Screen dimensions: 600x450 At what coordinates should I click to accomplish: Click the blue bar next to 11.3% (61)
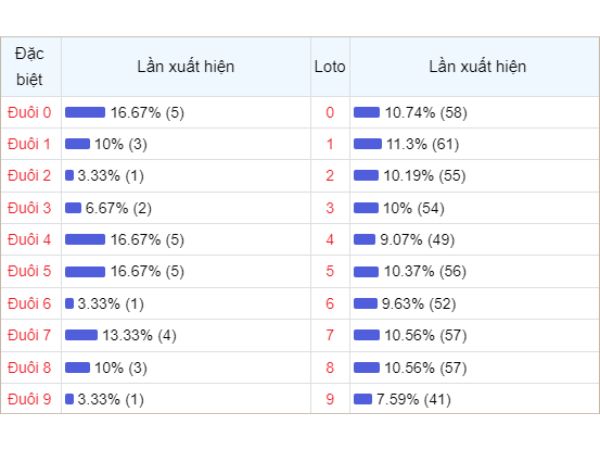click(x=368, y=144)
